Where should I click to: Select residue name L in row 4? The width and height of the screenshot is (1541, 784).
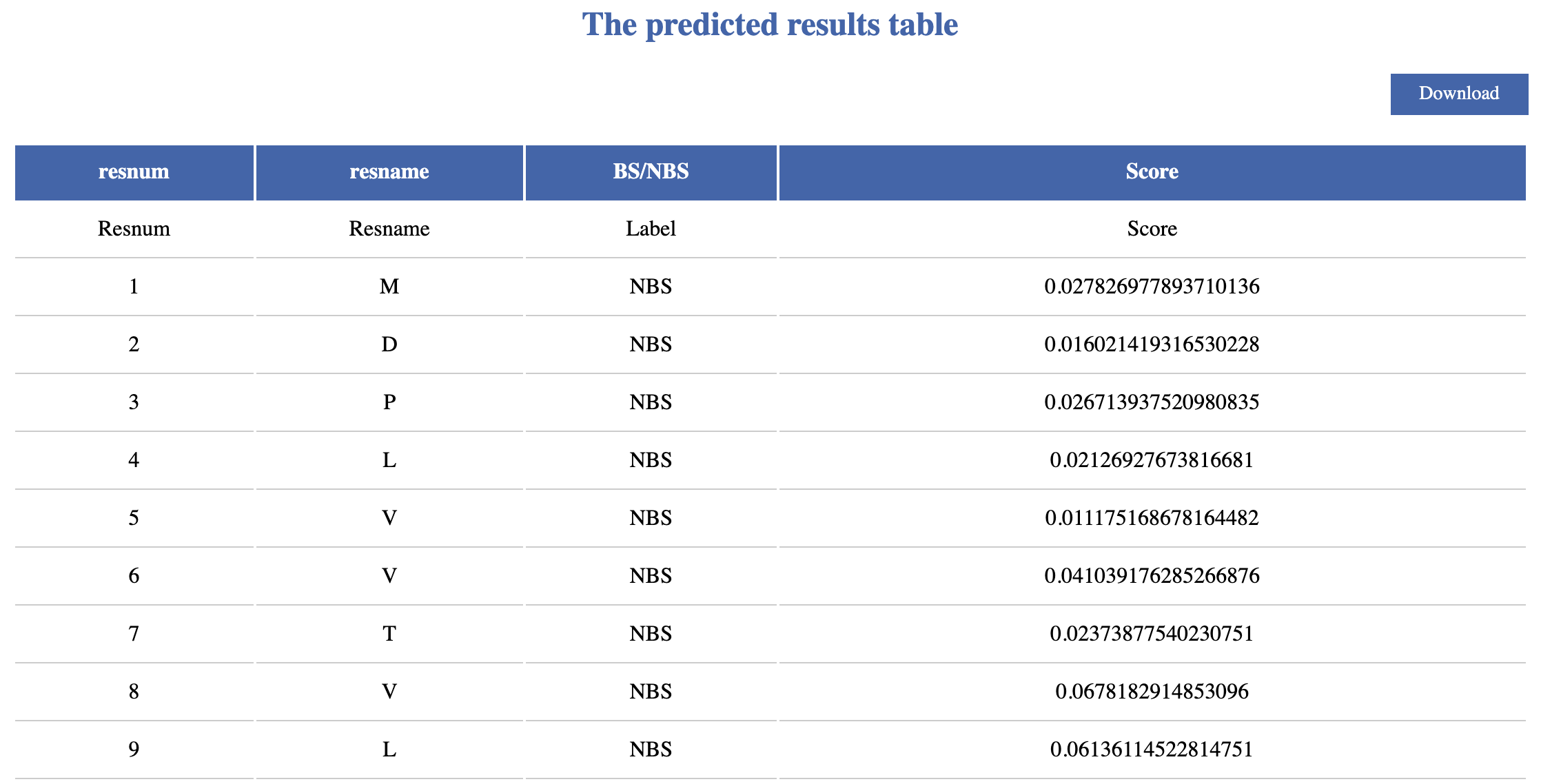(389, 460)
